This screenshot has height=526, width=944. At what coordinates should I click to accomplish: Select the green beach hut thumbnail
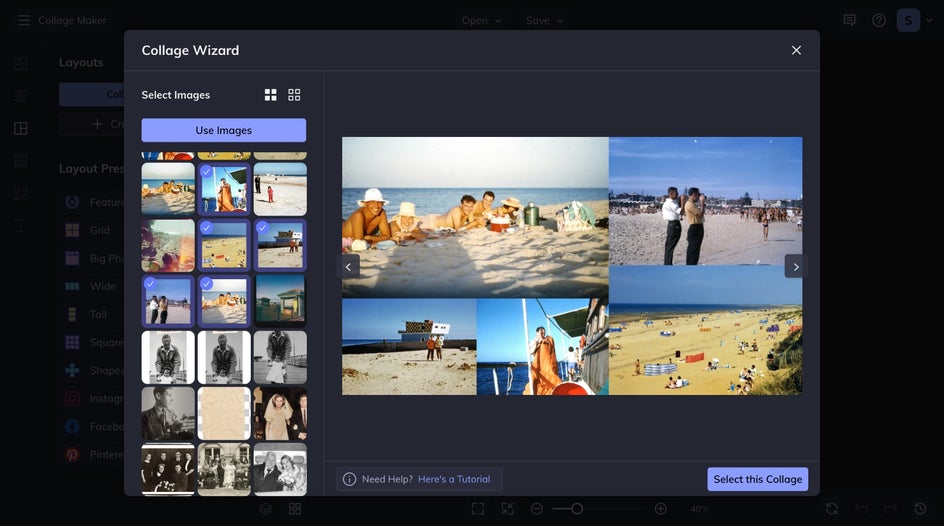[x=280, y=301]
